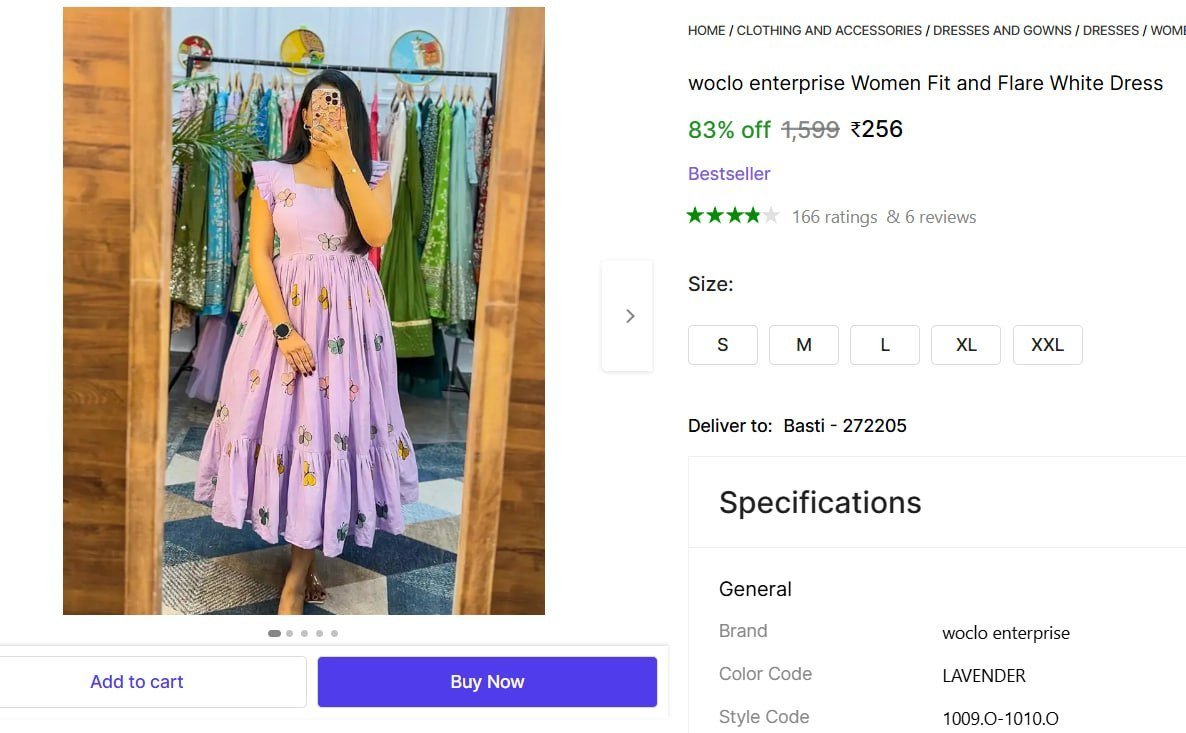The height and width of the screenshot is (733, 1186).
Task: Select the XL size
Action: click(x=965, y=345)
